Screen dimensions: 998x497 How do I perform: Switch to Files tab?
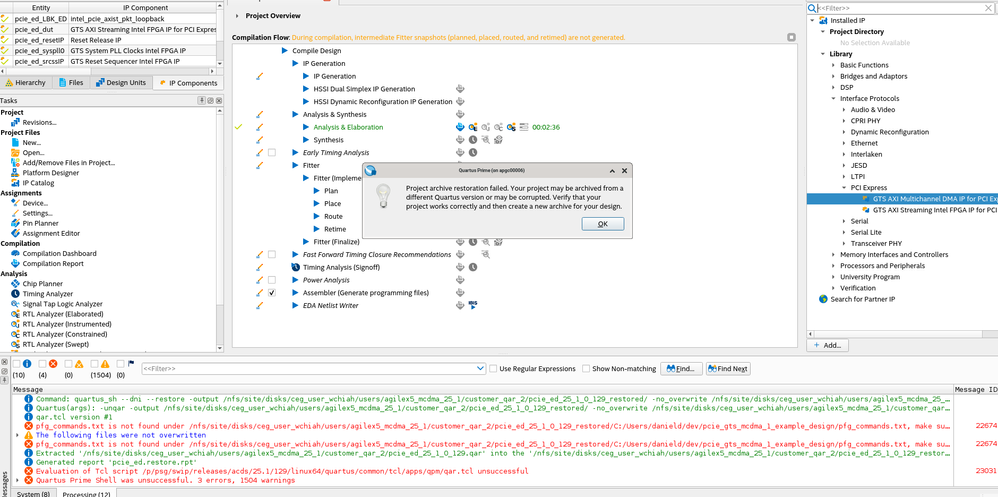pyautogui.click(x=71, y=83)
